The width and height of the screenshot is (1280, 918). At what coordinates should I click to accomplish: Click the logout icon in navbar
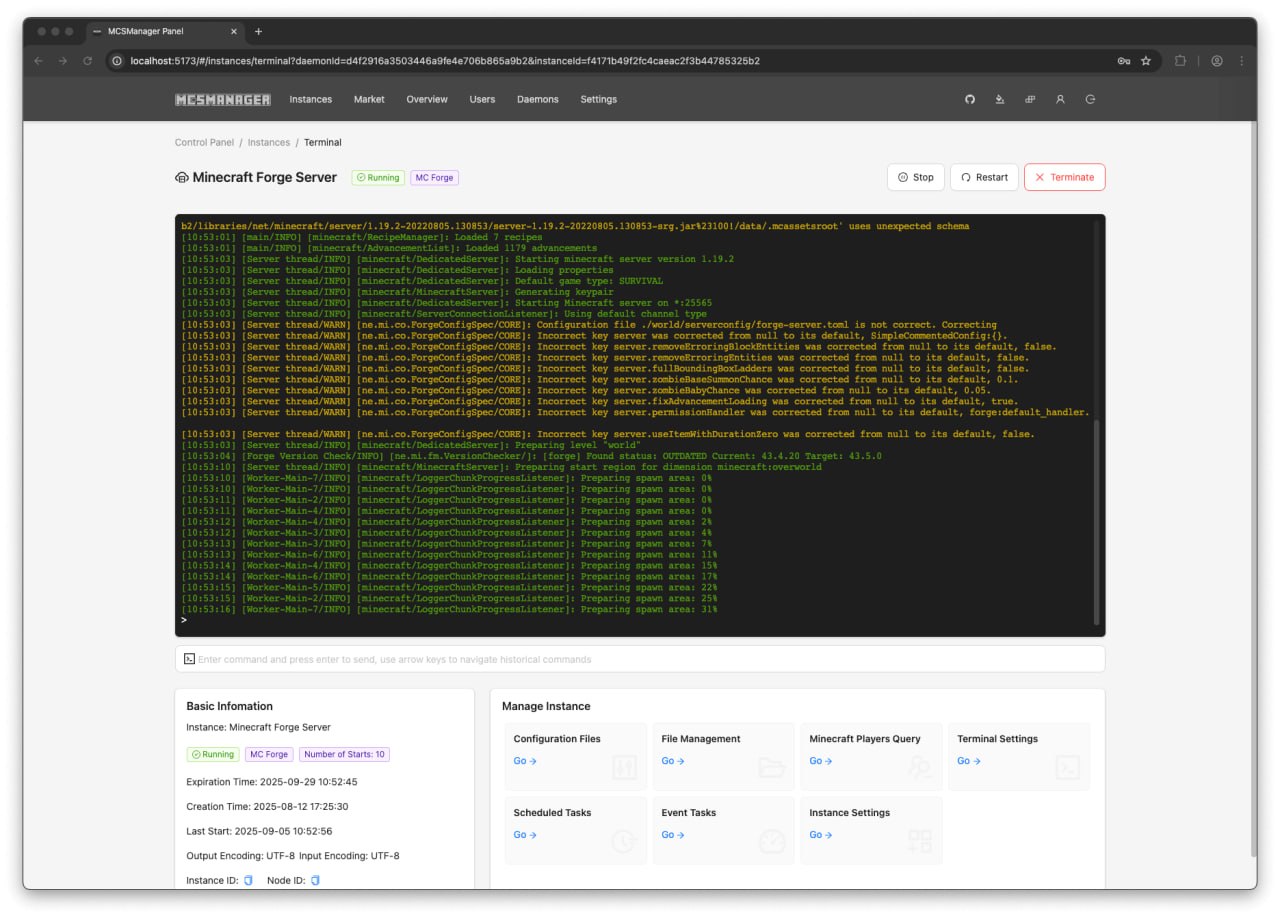(x=1090, y=100)
